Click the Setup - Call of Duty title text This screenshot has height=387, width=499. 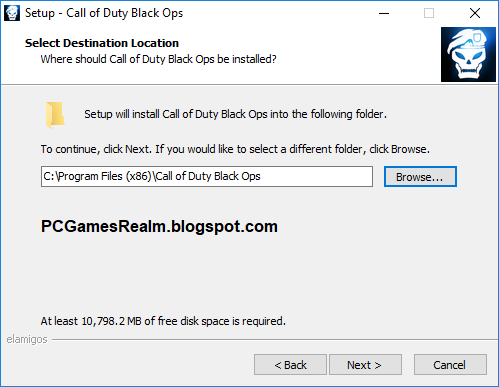[x=104, y=13]
